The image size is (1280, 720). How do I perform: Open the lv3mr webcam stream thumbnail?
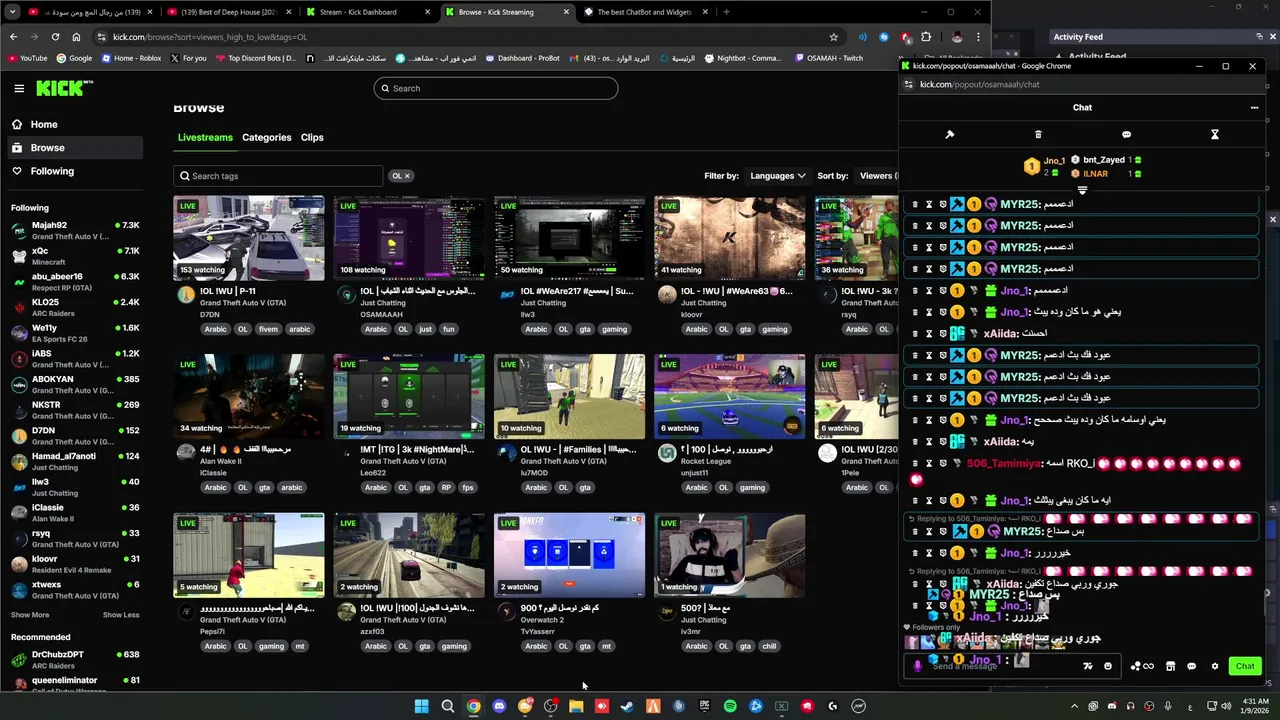730,555
